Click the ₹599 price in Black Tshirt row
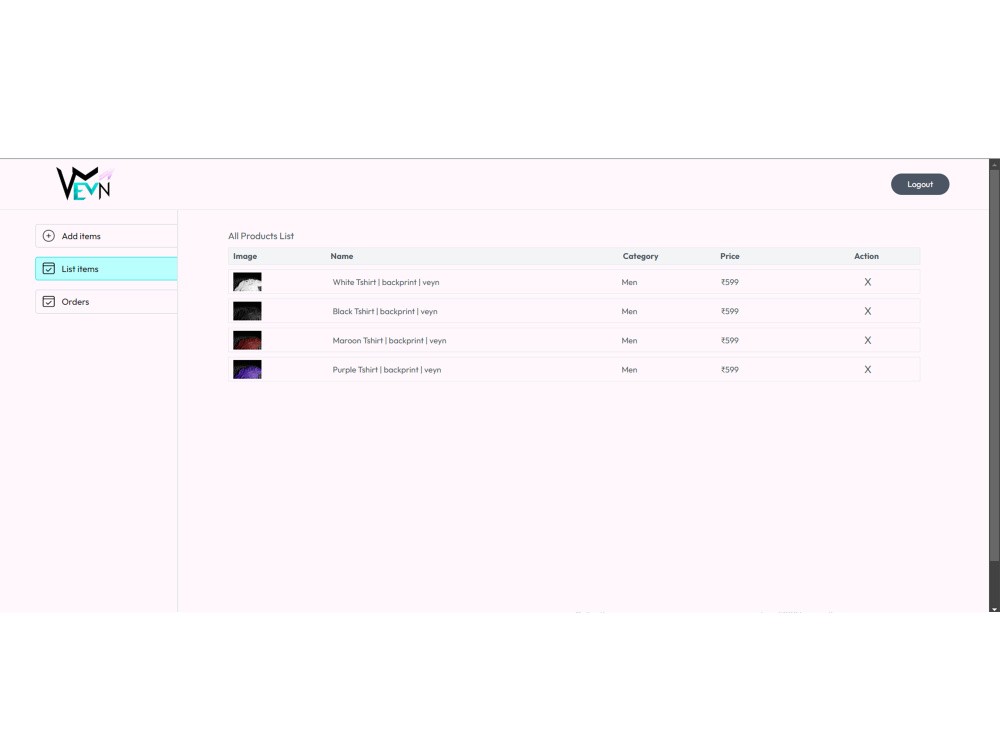 coord(730,311)
